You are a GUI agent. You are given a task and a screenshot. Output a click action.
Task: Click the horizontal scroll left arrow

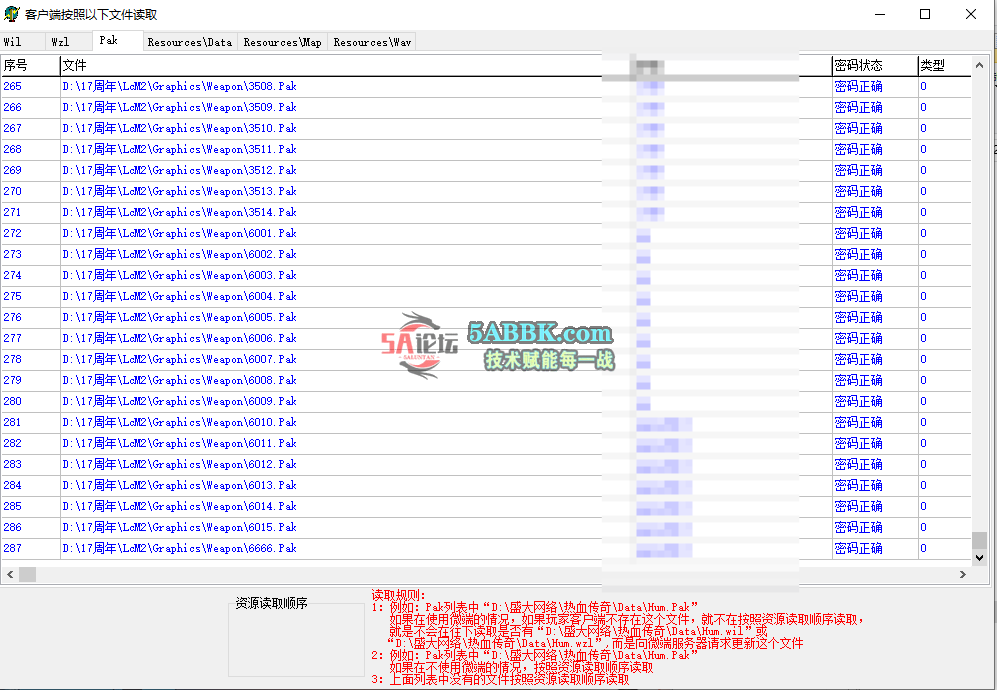(10, 574)
